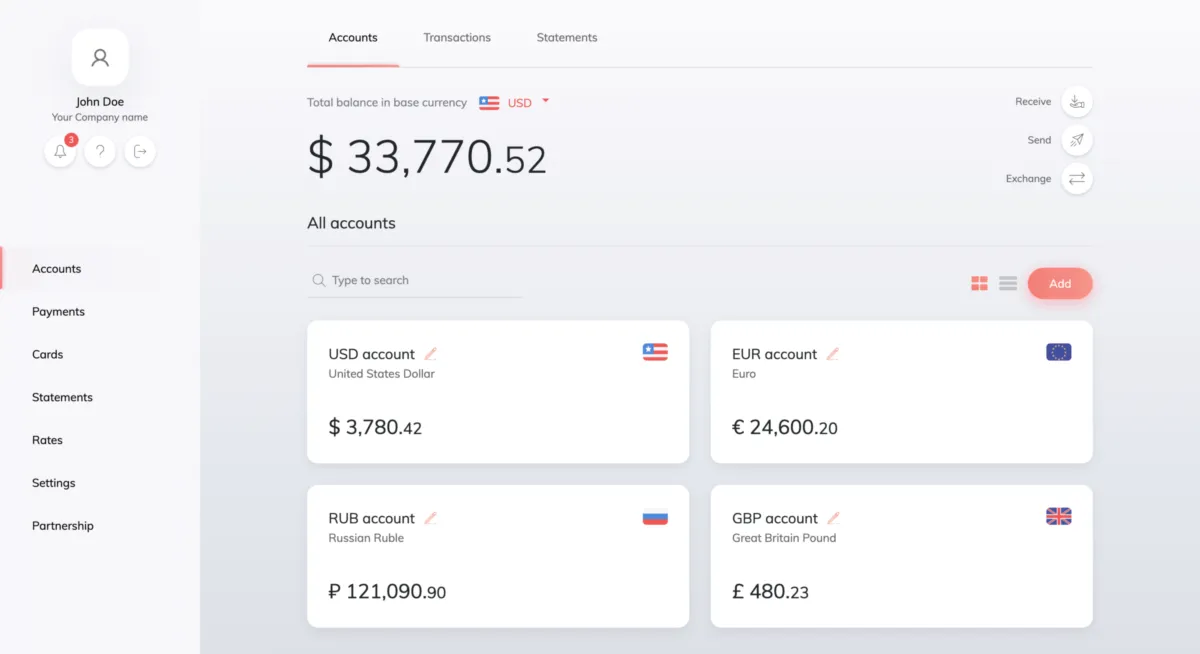
Task: Switch to list view layout
Action: click(x=1008, y=284)
